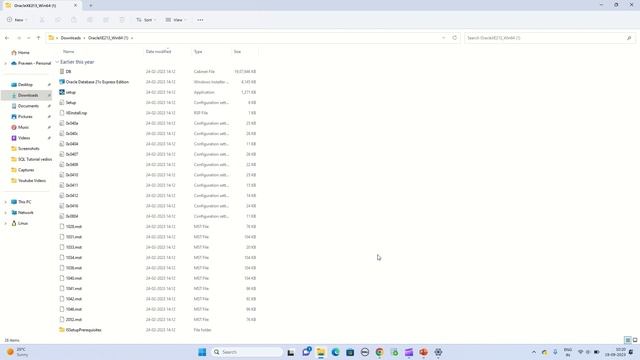This screenshot has width=640, height=360.
Task: Switch to details view in status bar
Action: pos(628,340)
